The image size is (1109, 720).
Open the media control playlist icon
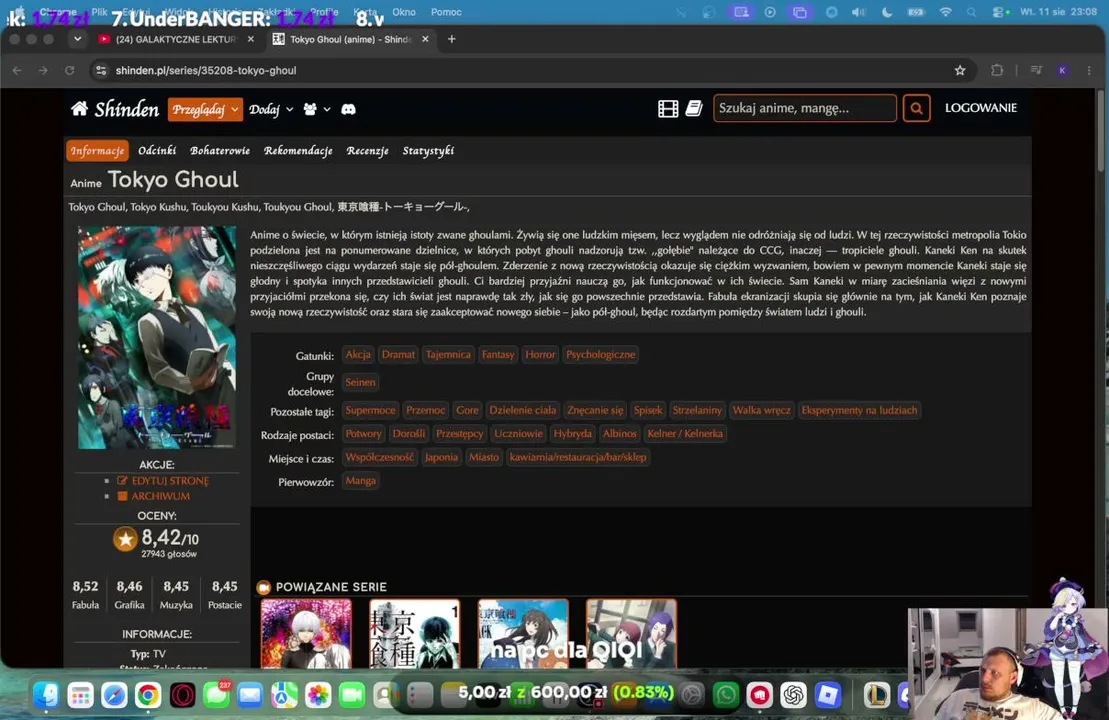tap(1036, 70)
